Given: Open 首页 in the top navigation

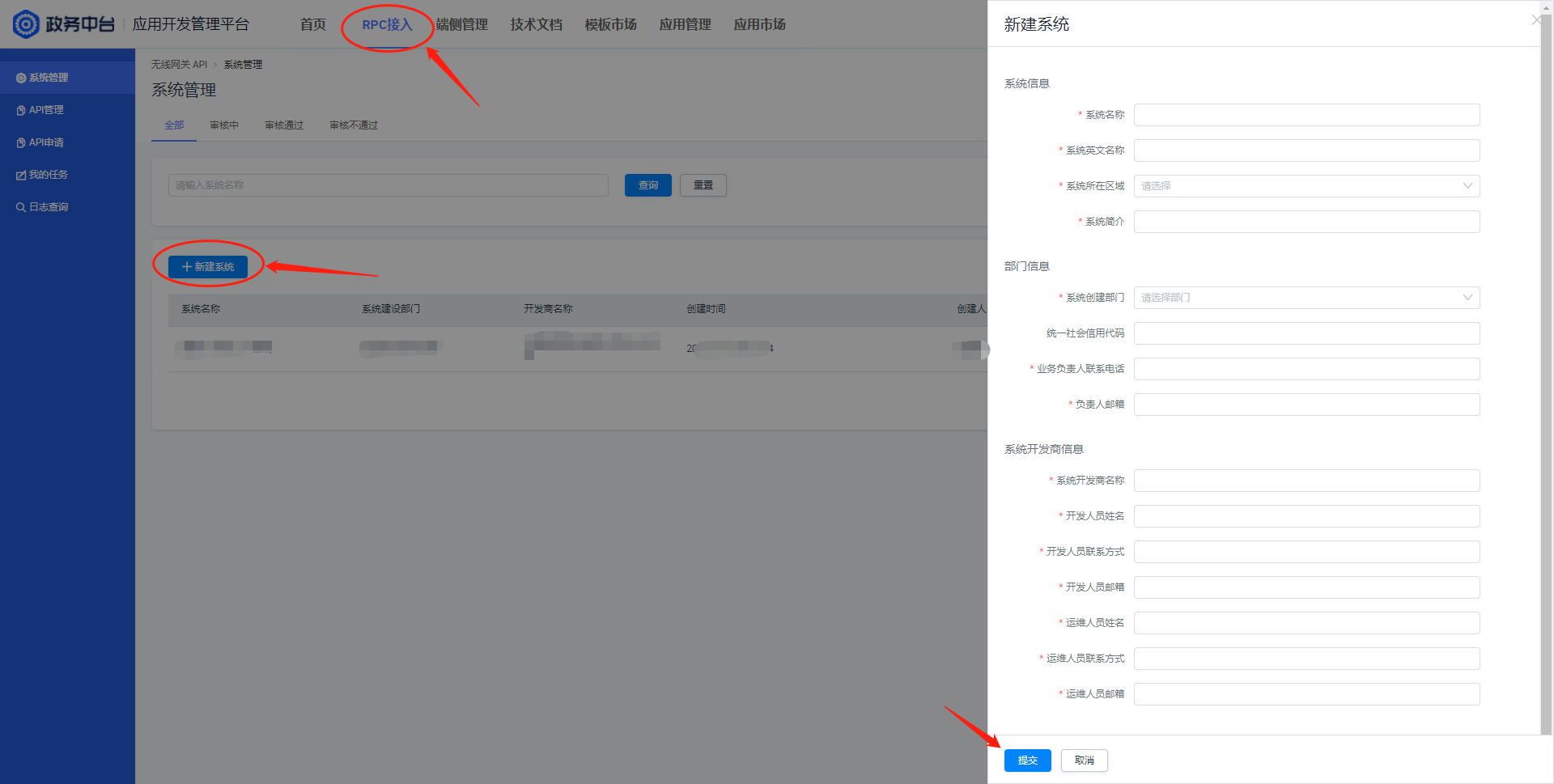Looking at the screenshot, I should (312, 24).
